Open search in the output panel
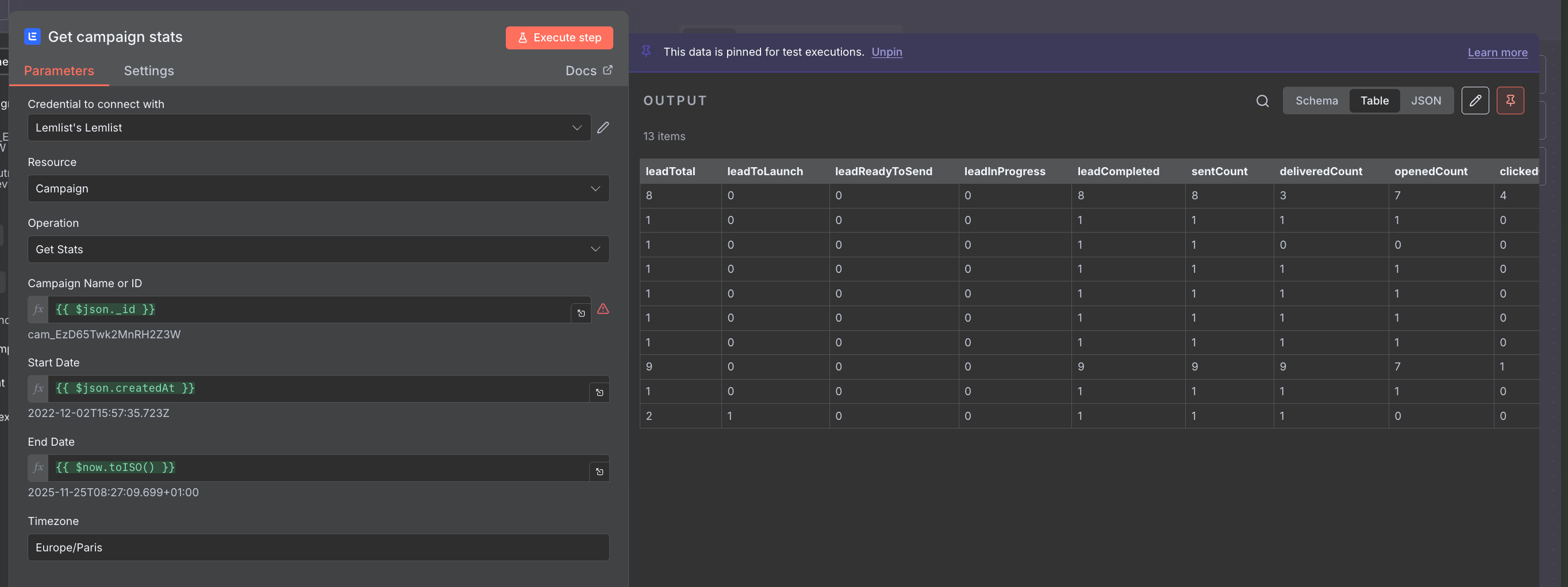The width and height of the screenshot is (1568, 587). [x=1262, y=101]
